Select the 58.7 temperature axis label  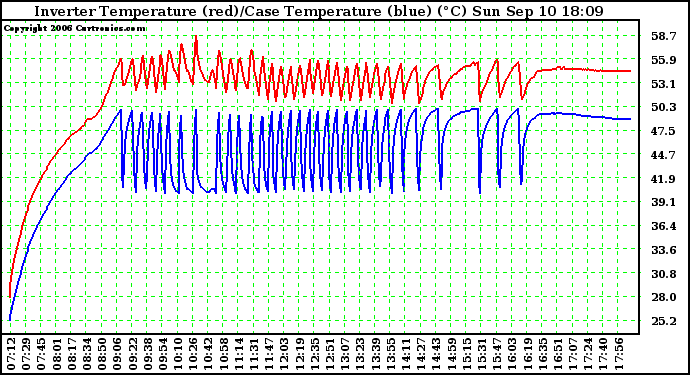tap(664, 36)
